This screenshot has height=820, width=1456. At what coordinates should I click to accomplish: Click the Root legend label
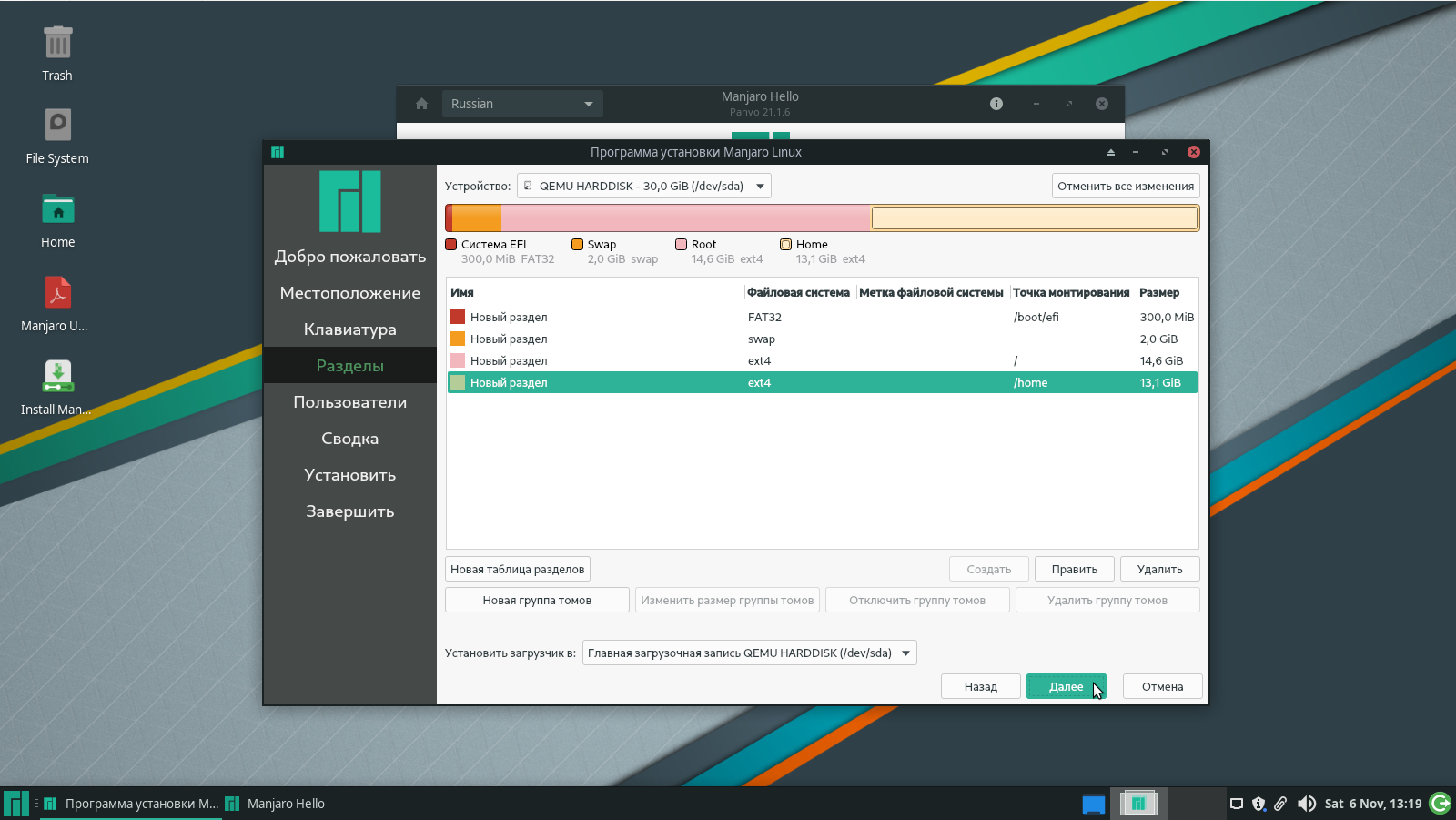pos(703,244)
